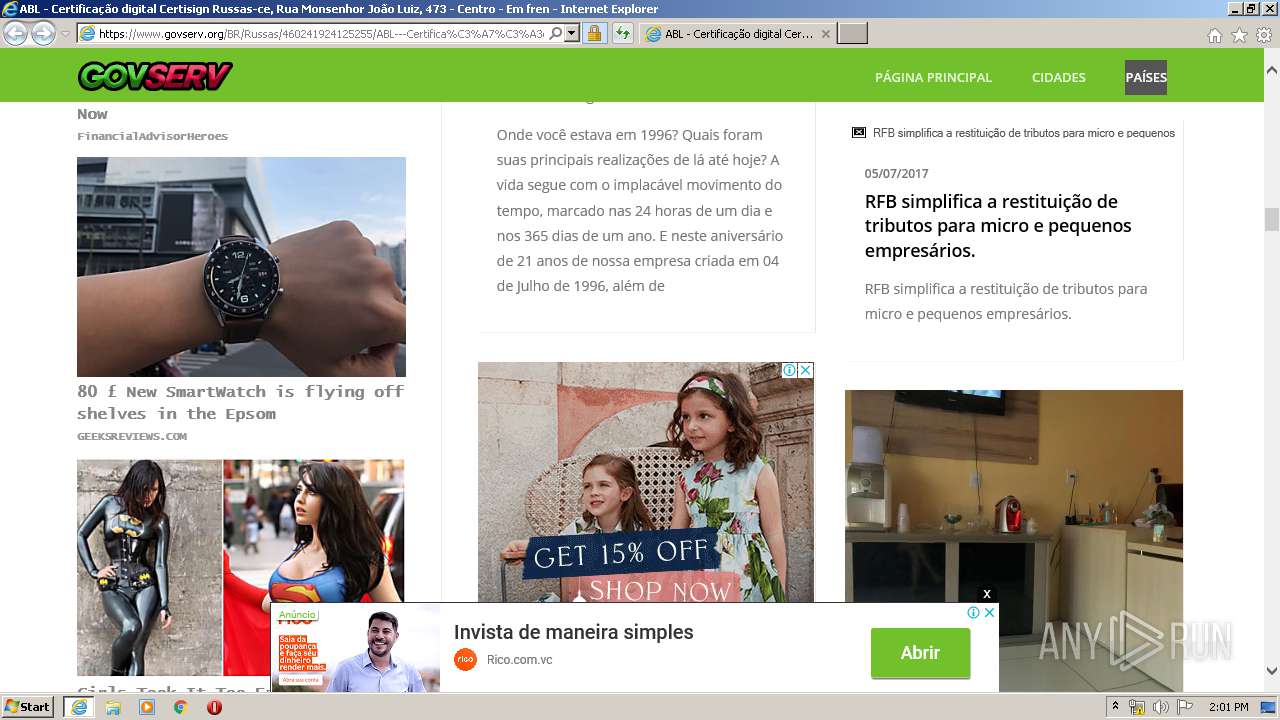Click GEEKSREVIEWS.COM source label
This screenshot has width=1280, height=720.
pos(132,436)
